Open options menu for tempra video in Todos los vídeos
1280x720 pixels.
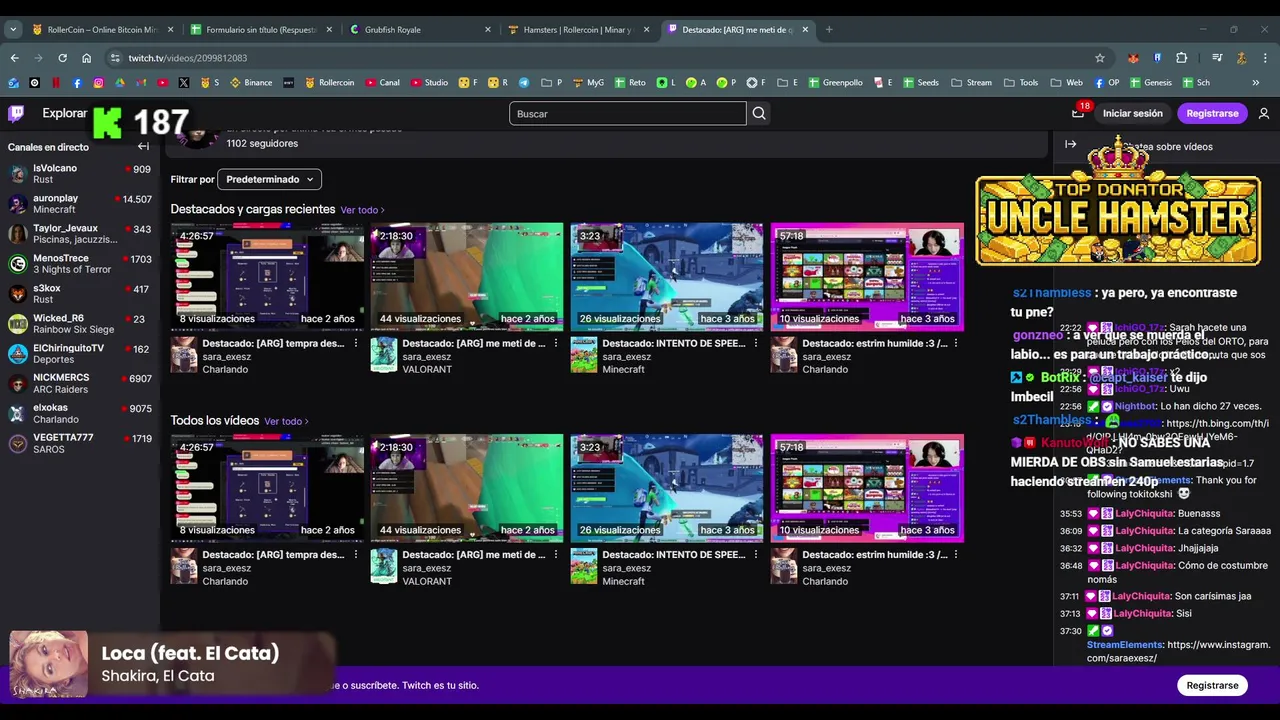pos(355,555)
